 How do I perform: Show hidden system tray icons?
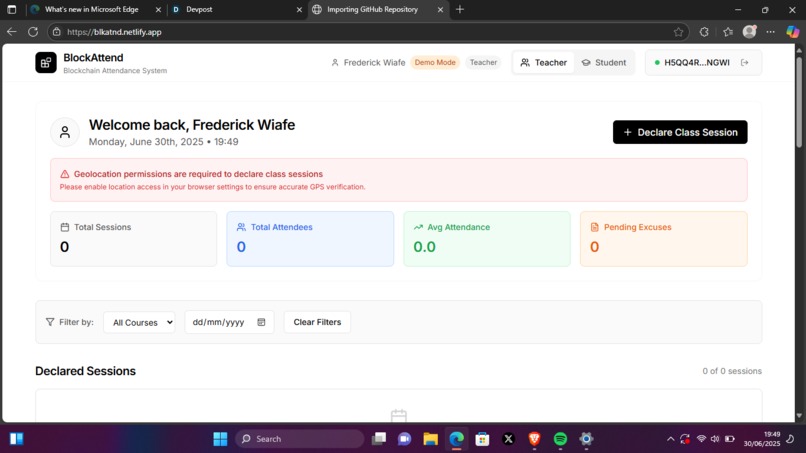click(x=670, y=439)
